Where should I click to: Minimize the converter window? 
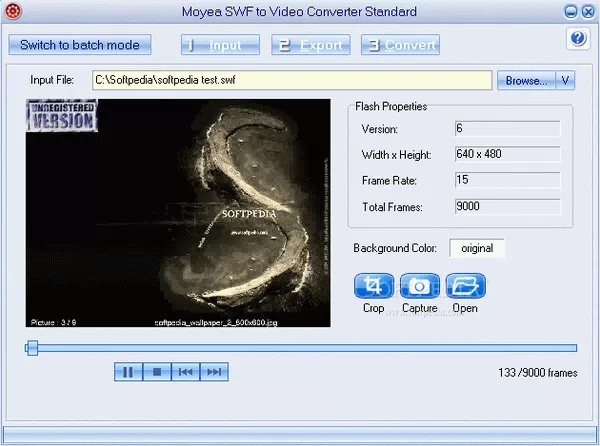(x=571, y=12)
